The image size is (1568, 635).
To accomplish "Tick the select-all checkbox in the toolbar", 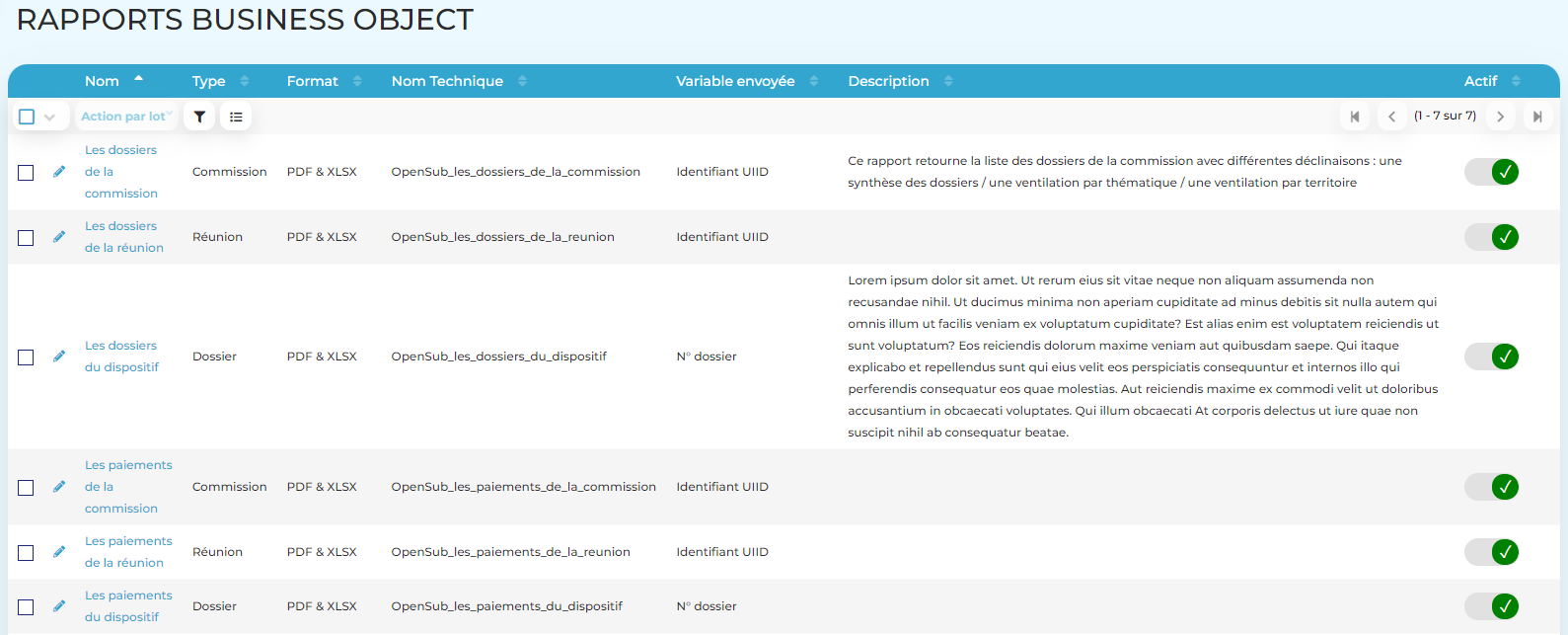I will tap(27, 117).
